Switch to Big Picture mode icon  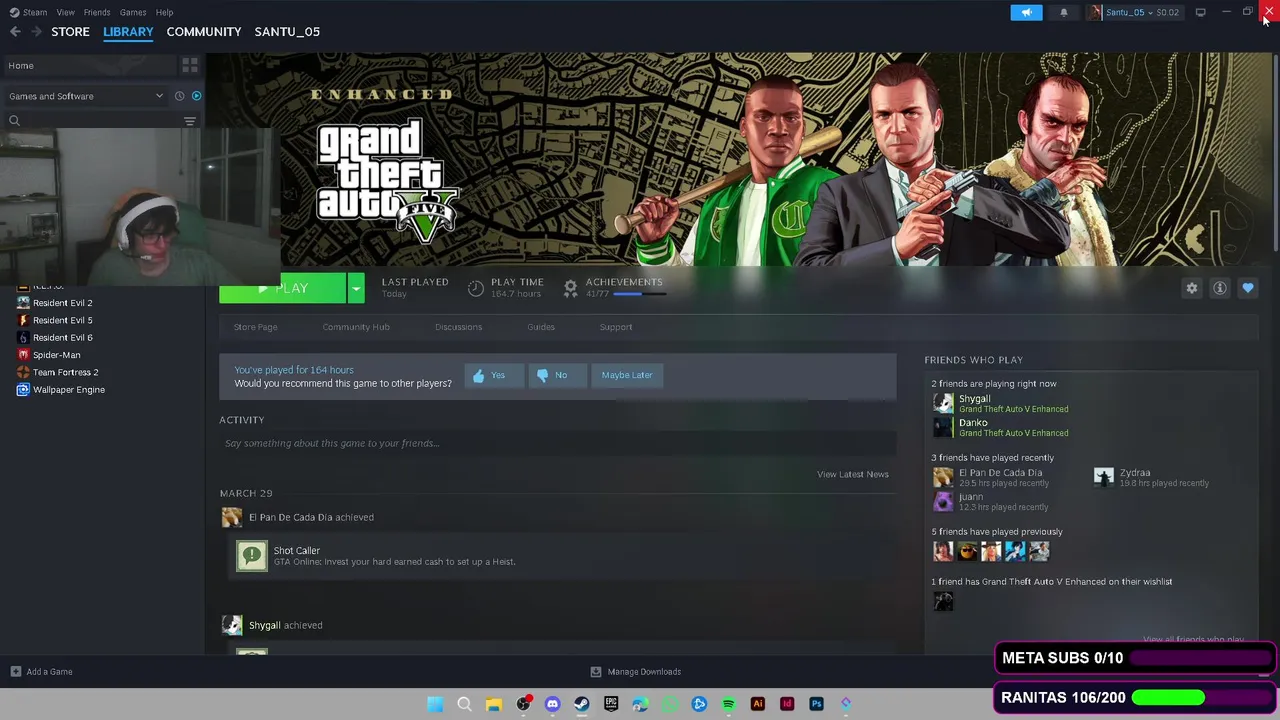point(1200,12)
